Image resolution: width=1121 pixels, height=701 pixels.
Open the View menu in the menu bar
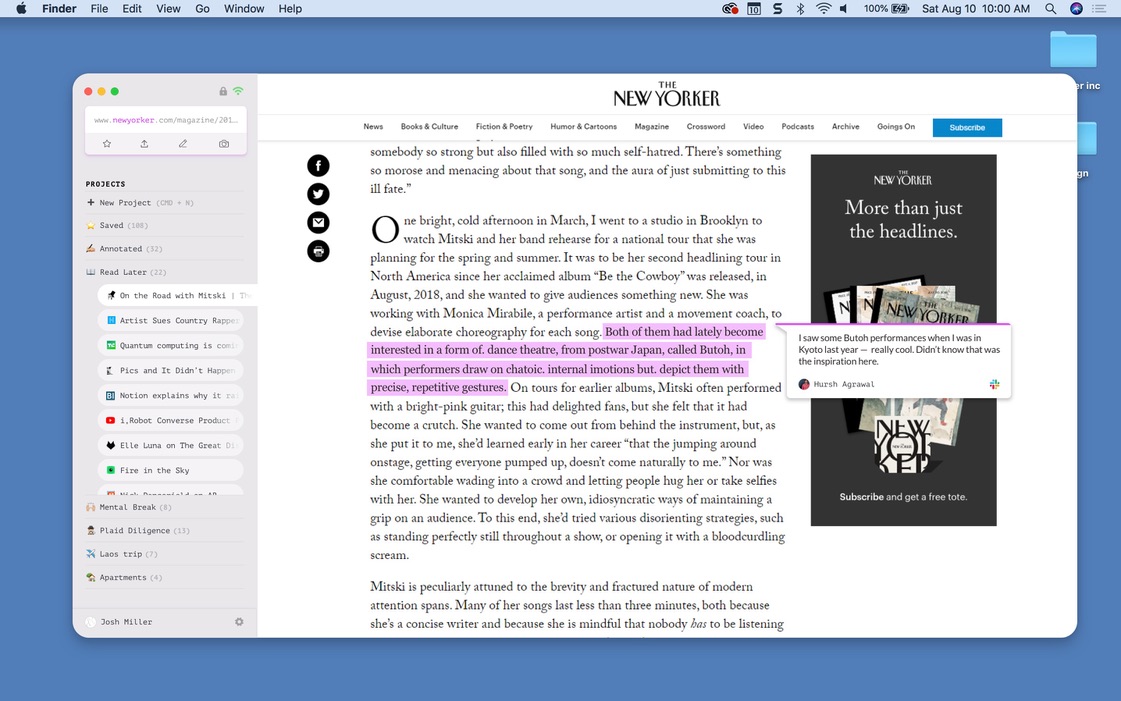click(x=168, y=9)
